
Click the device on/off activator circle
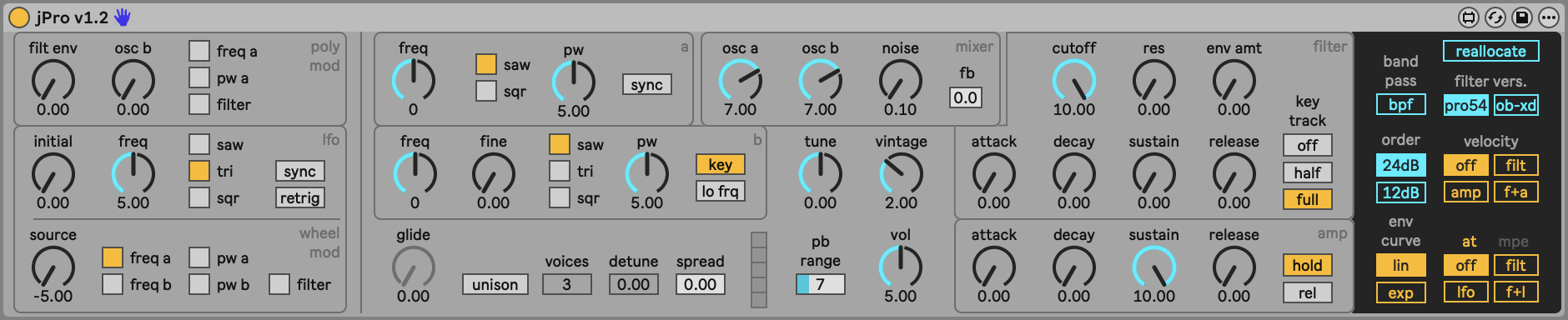click(x=18, y=17)
